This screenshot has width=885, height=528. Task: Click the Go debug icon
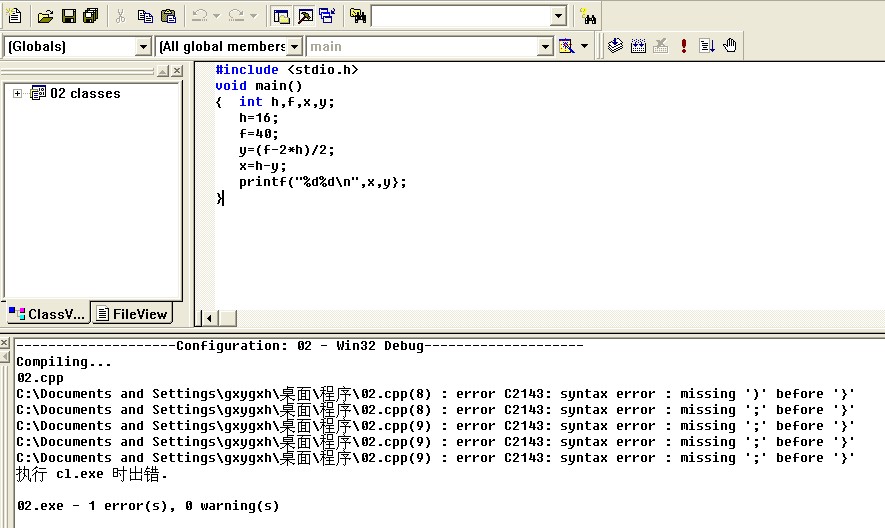coord(707,46)
